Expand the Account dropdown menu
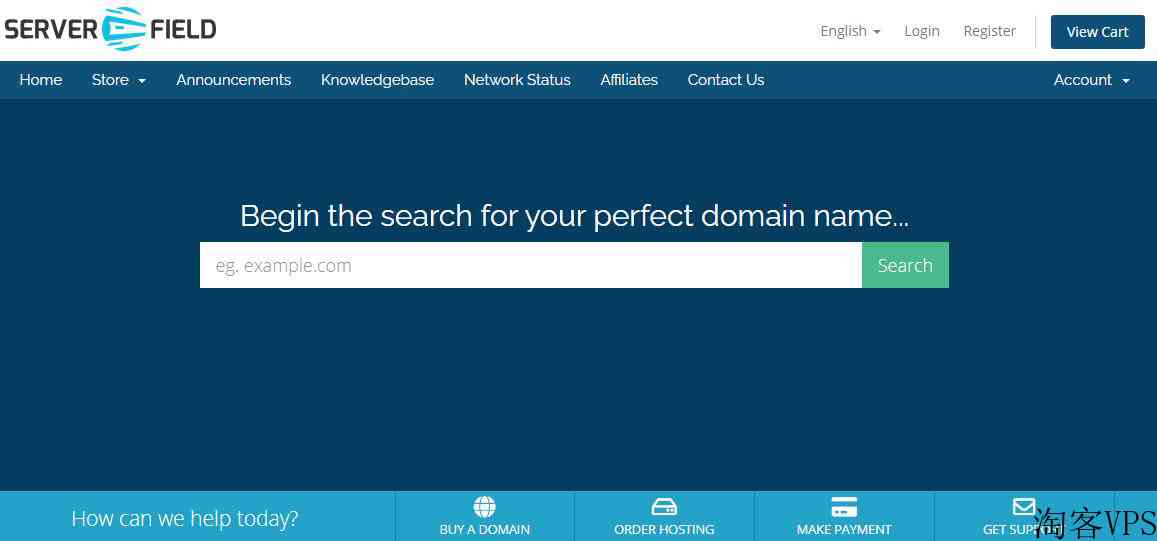Image resolution: width=1157 pixels, height=541 pixels. [1091, 80]
